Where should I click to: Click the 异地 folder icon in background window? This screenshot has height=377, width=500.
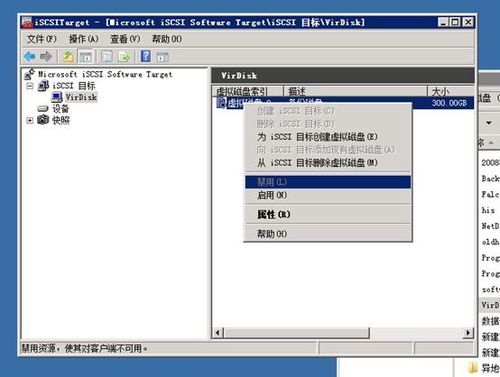473,368
